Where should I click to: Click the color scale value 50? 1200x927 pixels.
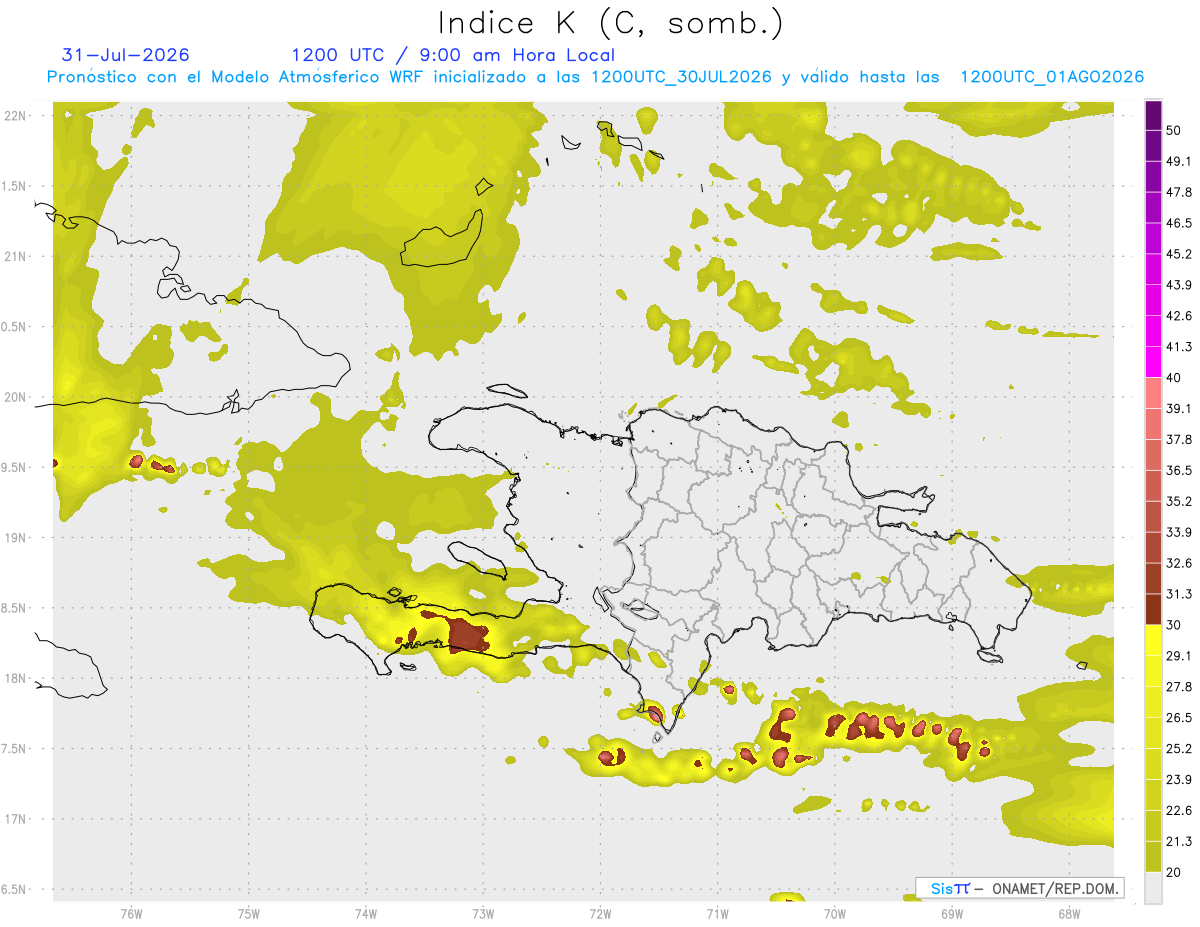[1175, 130]
